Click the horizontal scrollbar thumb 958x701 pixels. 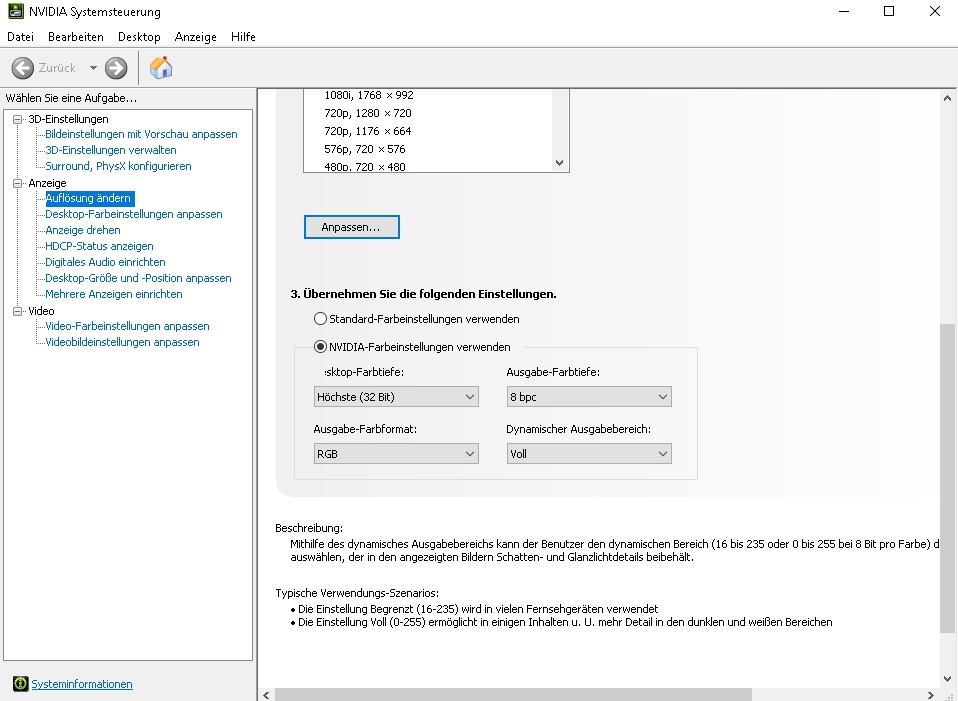pyautogui.click(x=513, y=695)
